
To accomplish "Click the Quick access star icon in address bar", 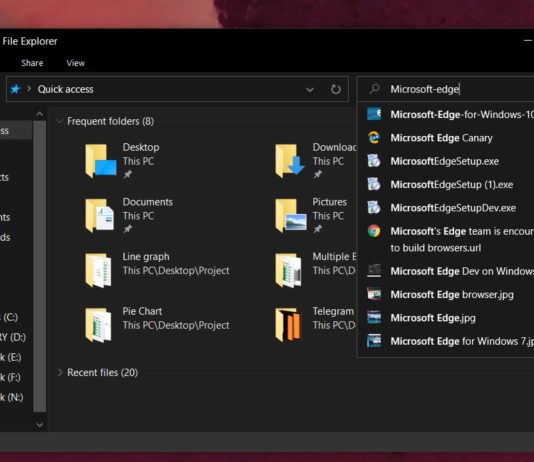I will click(x=15, y=89).
